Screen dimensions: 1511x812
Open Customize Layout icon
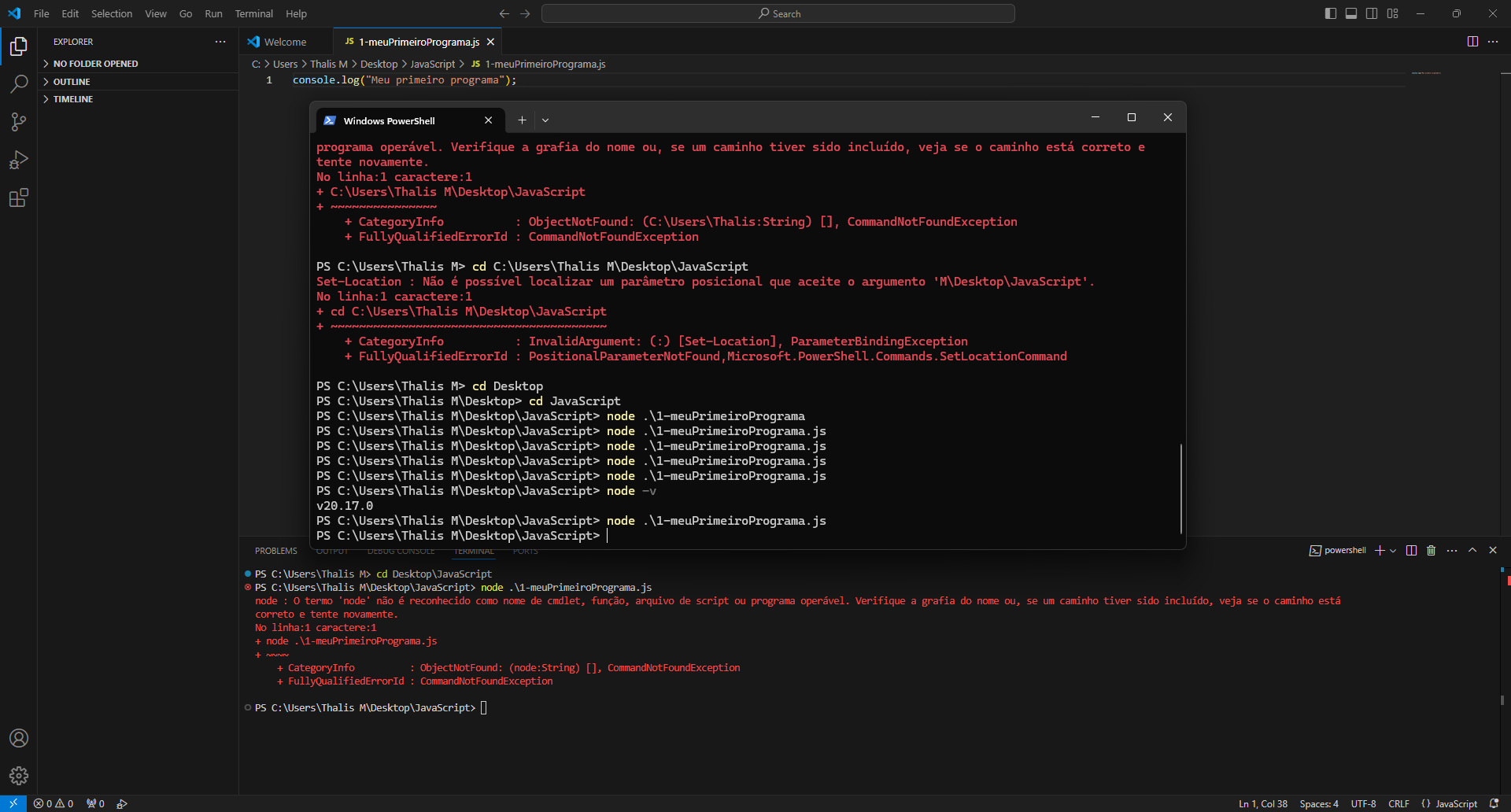pos(1393,13)
